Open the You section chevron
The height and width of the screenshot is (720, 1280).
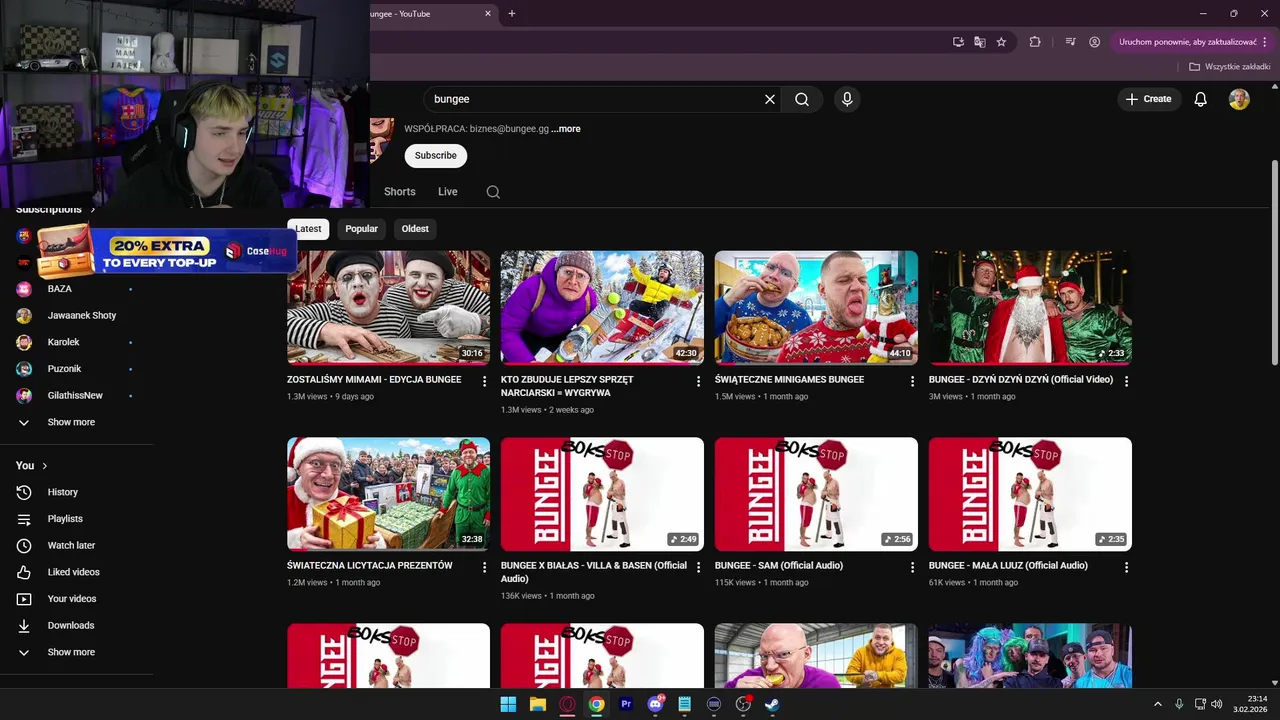tap(45, 466)
